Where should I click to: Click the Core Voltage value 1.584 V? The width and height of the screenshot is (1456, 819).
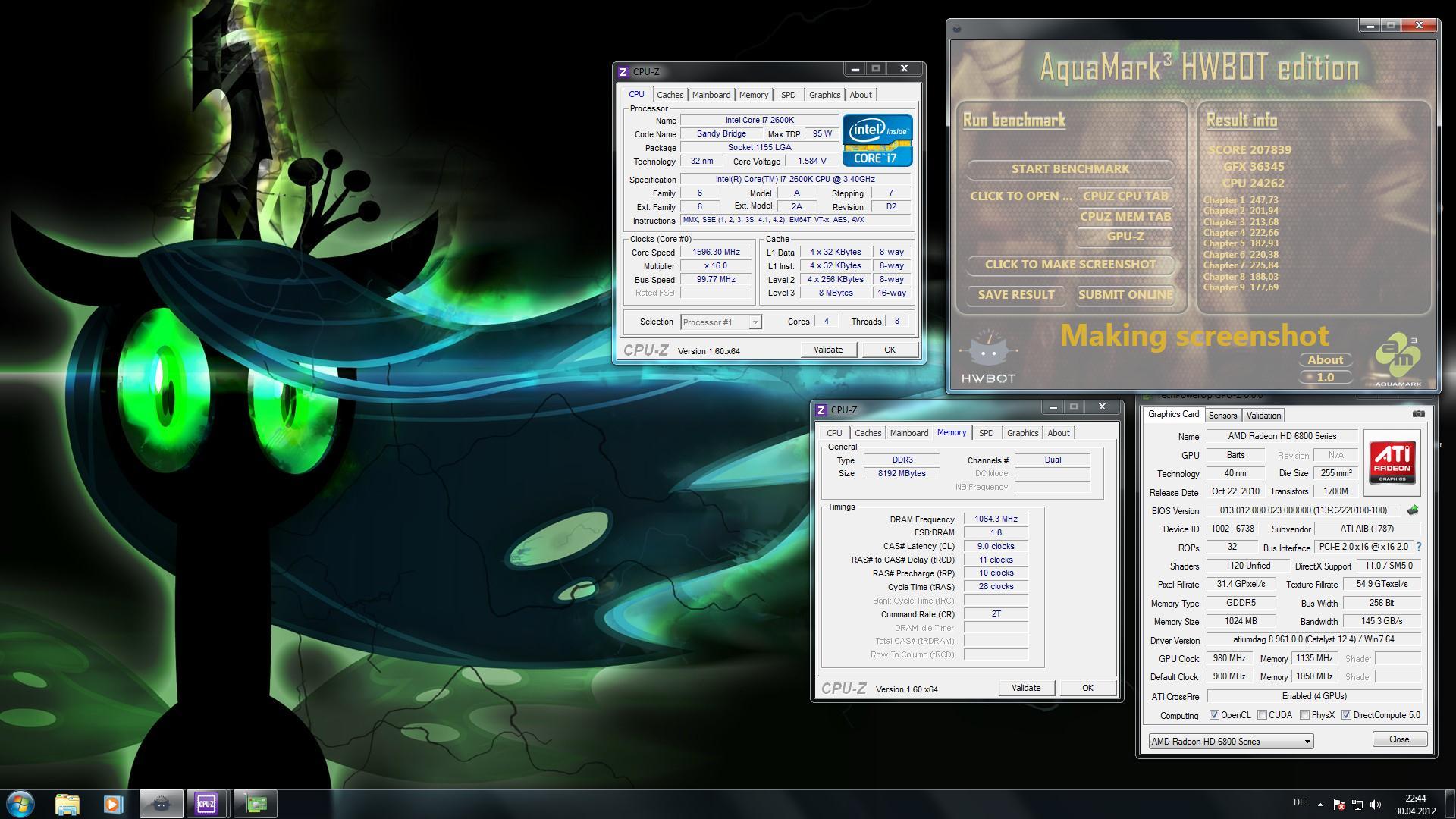point(811,162)
